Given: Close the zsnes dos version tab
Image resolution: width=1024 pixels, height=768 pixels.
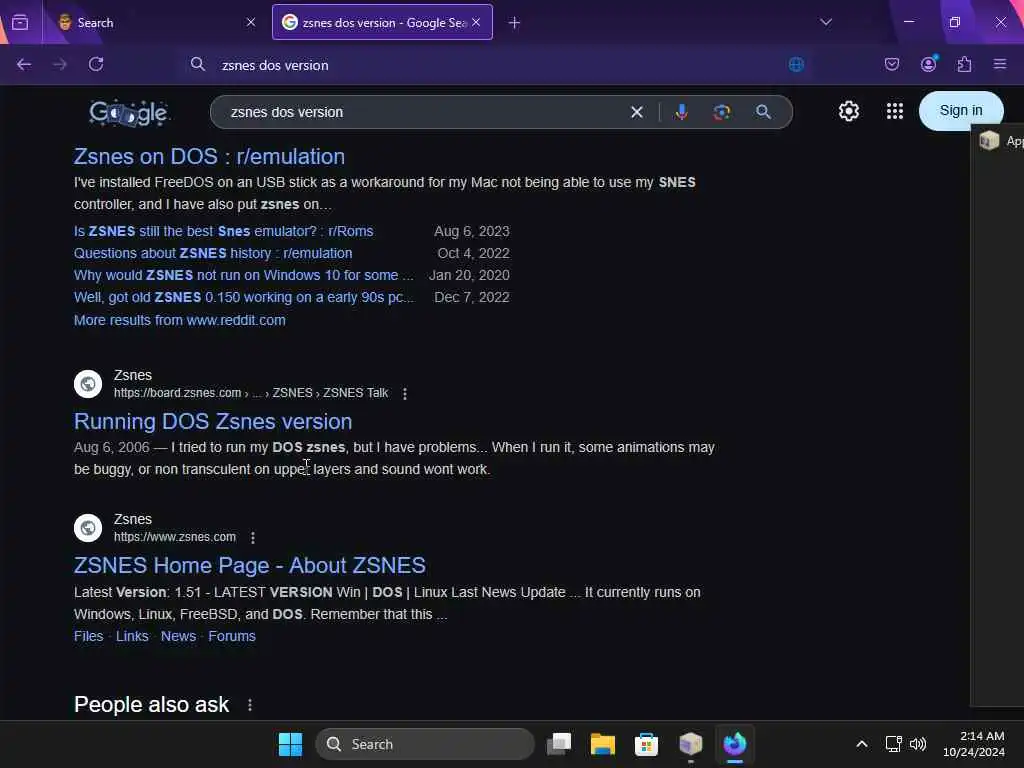Looking at the screenshot, I should coord(476,22).
